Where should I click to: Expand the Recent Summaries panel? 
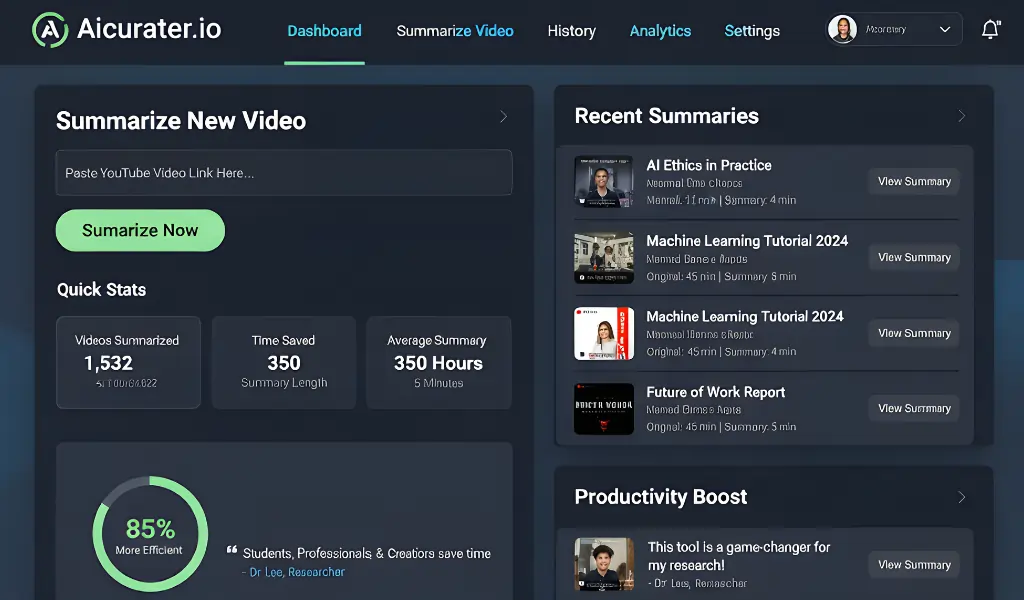coord(962,115)
